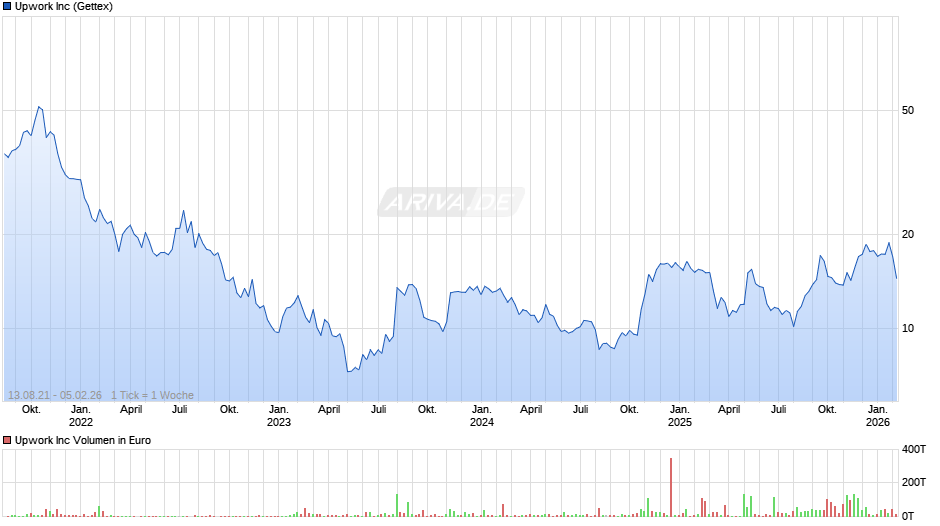Click the volume axis label '200T'
Screen dimensions: 940x526
coord(914,482)
